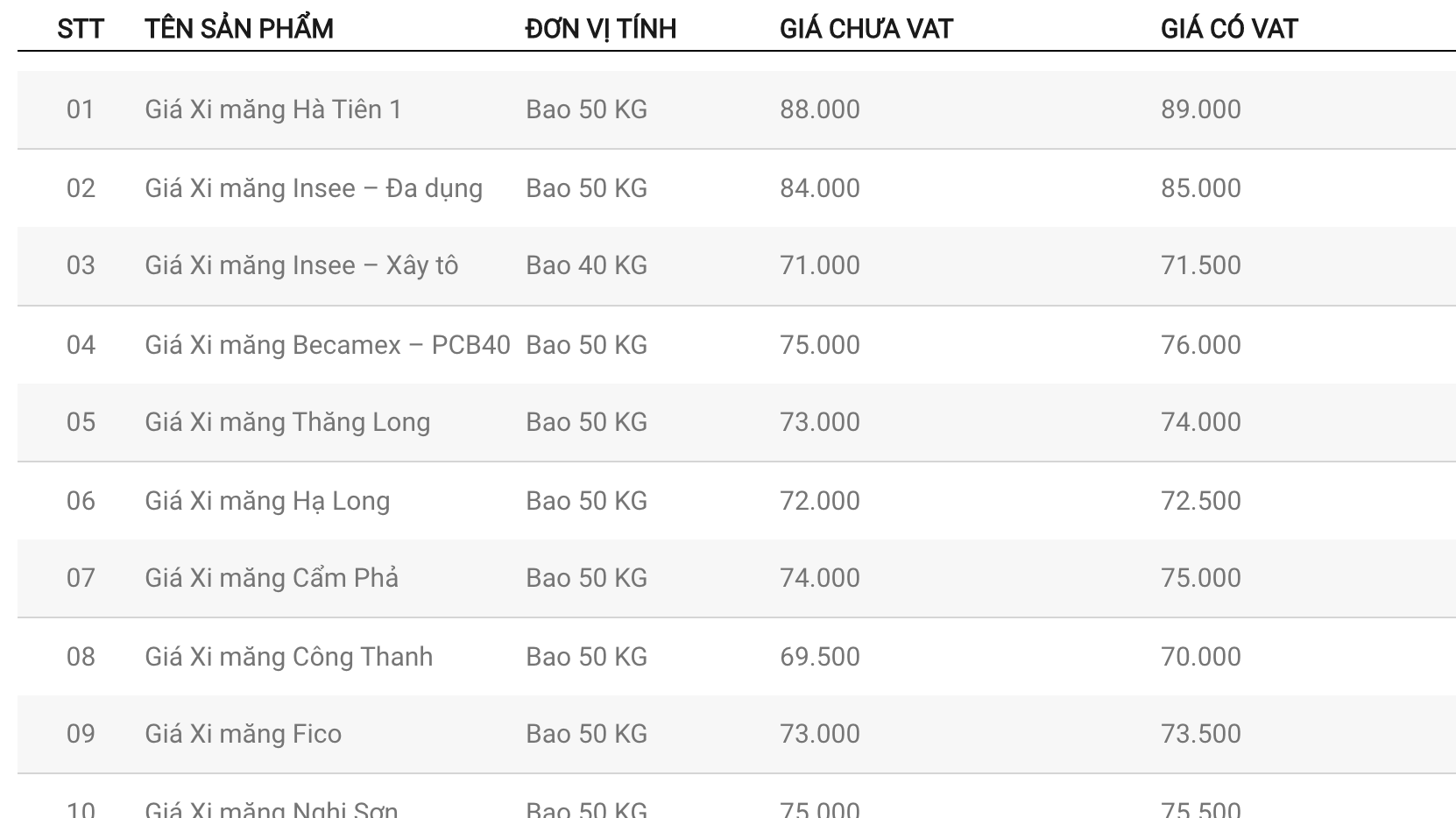Click row number 05
1456x818 pixels.
[81, 422]
